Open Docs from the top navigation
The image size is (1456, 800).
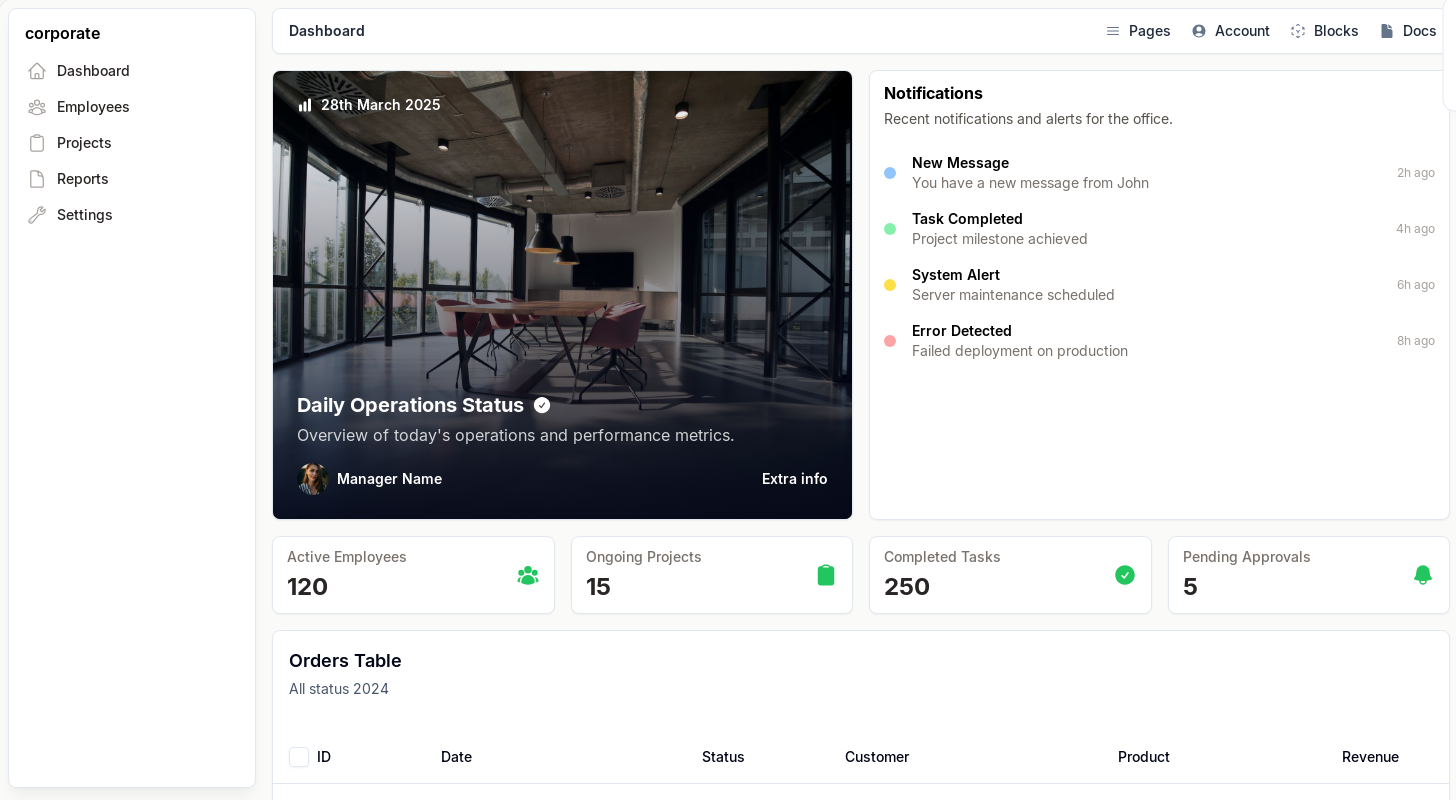(x=1408, y=31)
